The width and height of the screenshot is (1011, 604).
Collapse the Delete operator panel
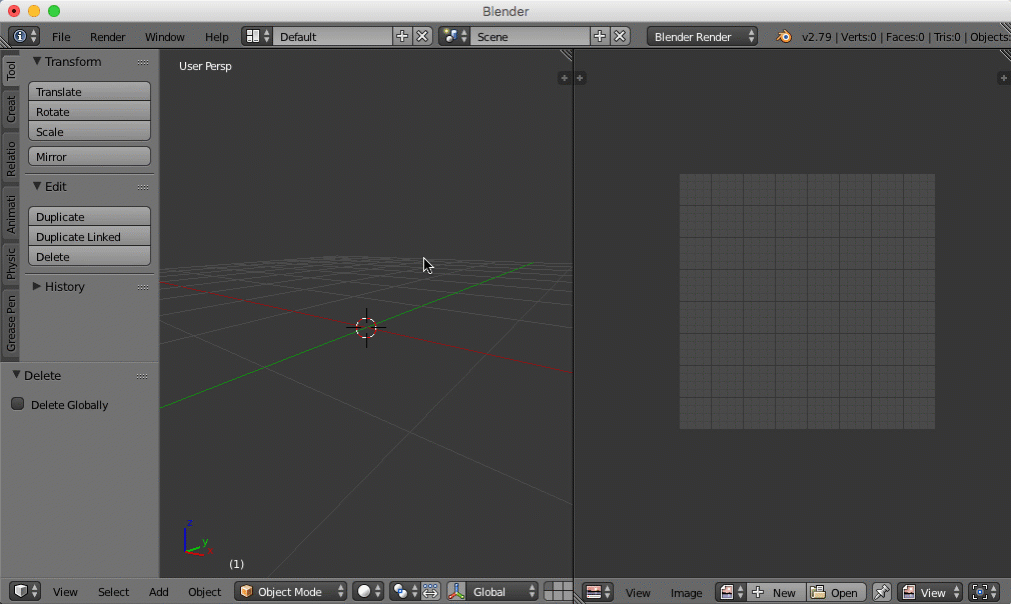pos(16,375)
